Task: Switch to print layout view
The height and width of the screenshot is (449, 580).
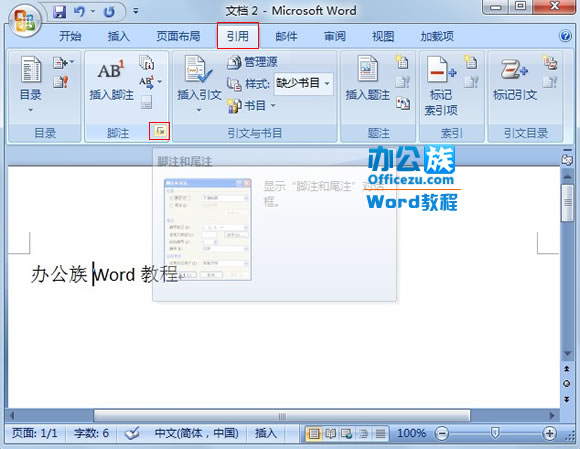Action: pos(313,433)
